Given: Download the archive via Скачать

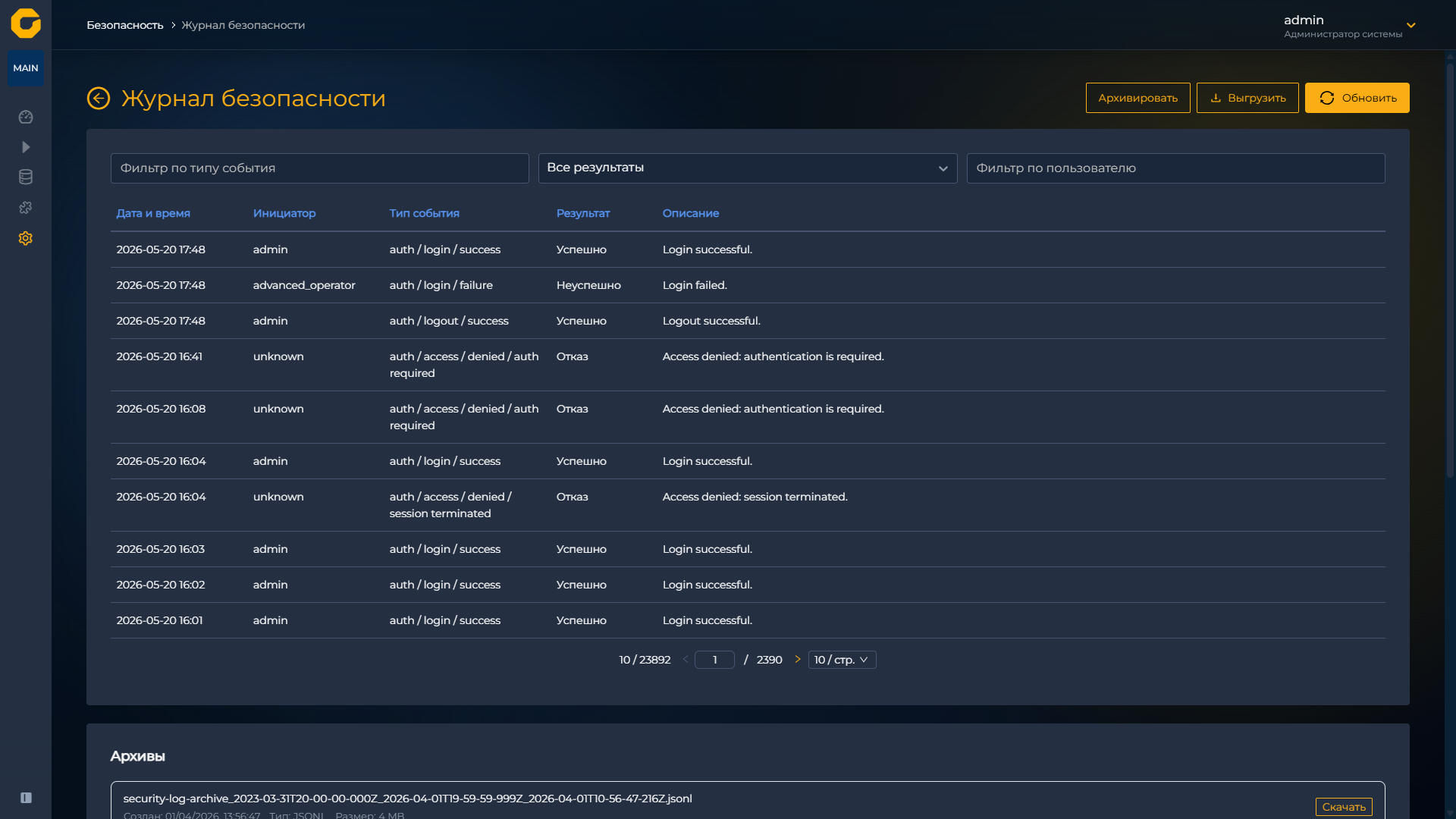Looking at the screenshot, I should click(1344, 807).
